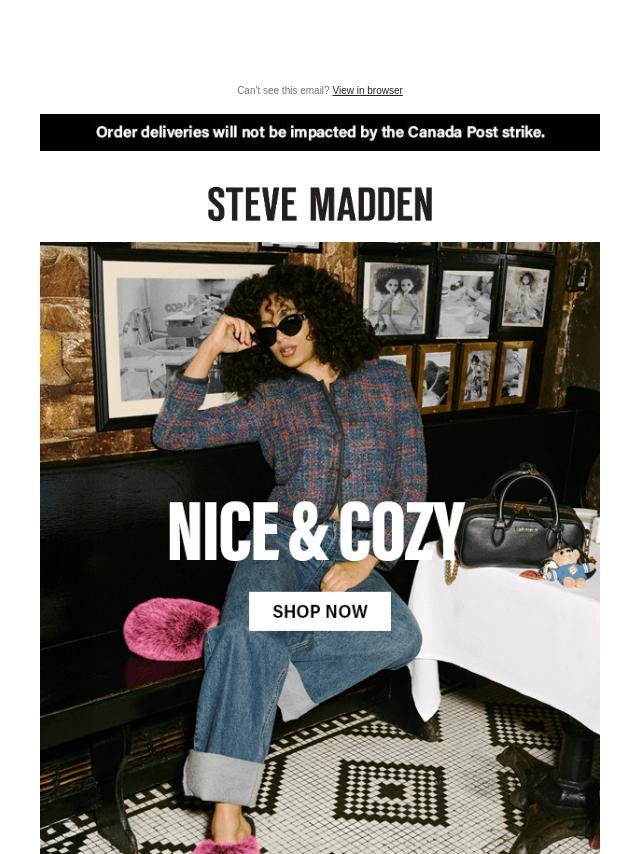Click the handbag's gold chain strap
640x854 pixels.
(x=450, y=566)
